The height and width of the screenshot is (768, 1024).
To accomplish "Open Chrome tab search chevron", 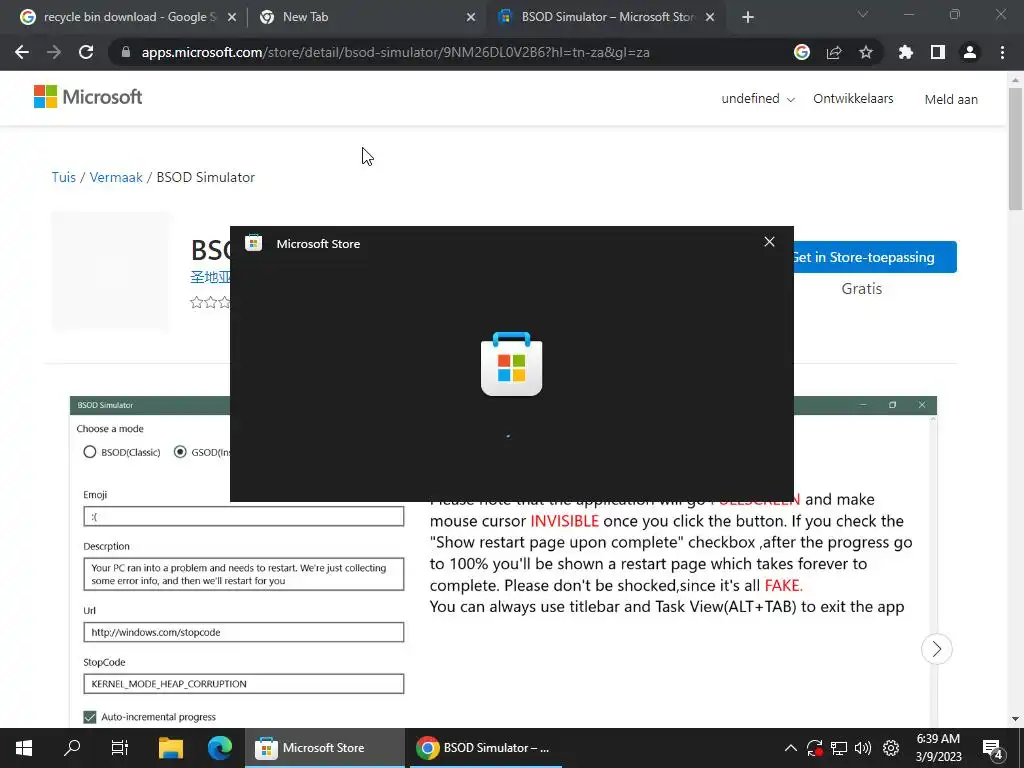I will point(863,15).
